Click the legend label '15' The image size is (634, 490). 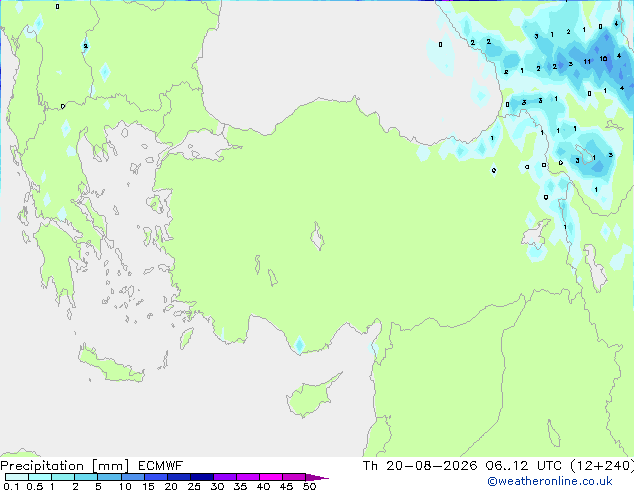pos(148,486)
